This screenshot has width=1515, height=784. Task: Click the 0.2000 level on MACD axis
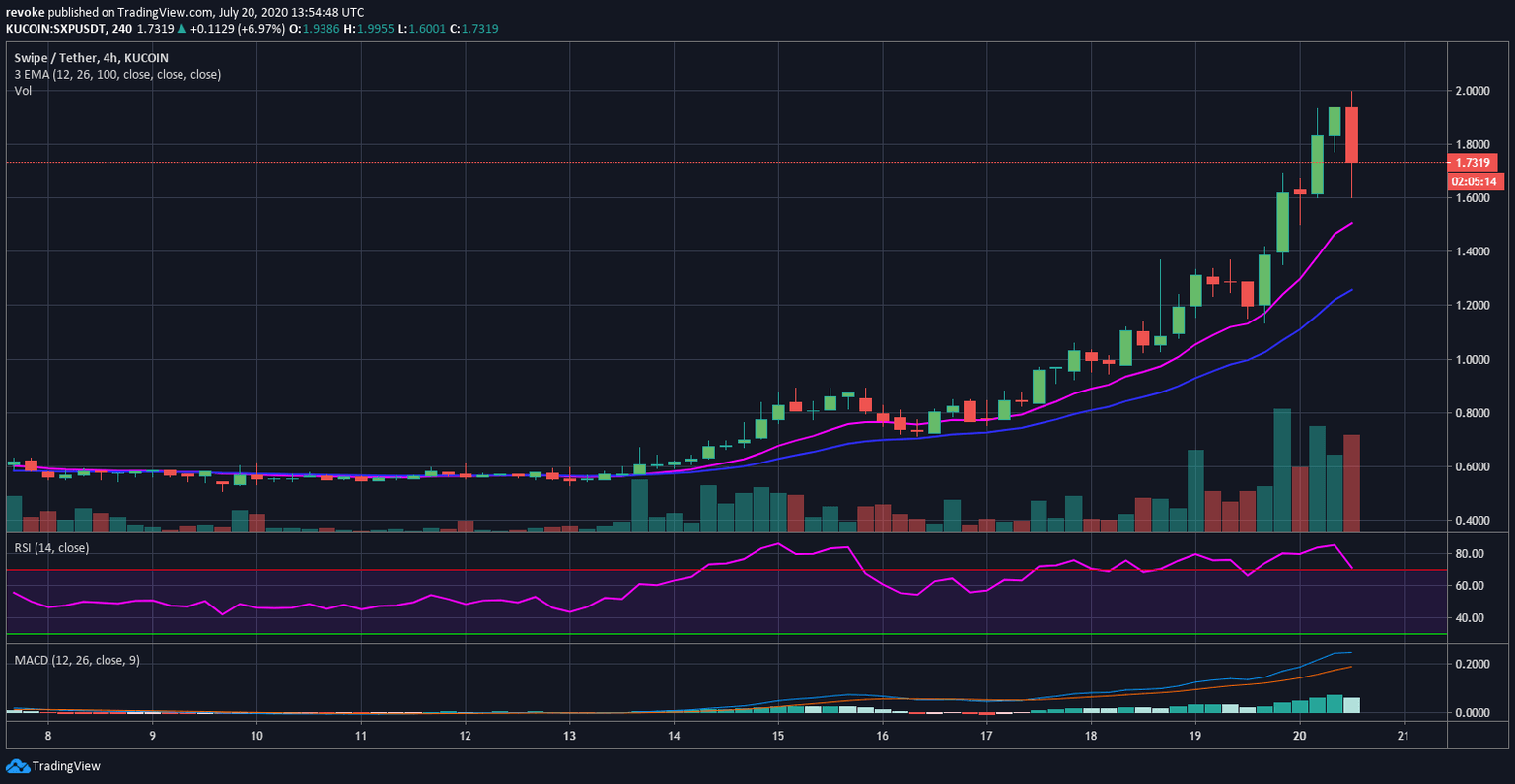coord(1473,665)
